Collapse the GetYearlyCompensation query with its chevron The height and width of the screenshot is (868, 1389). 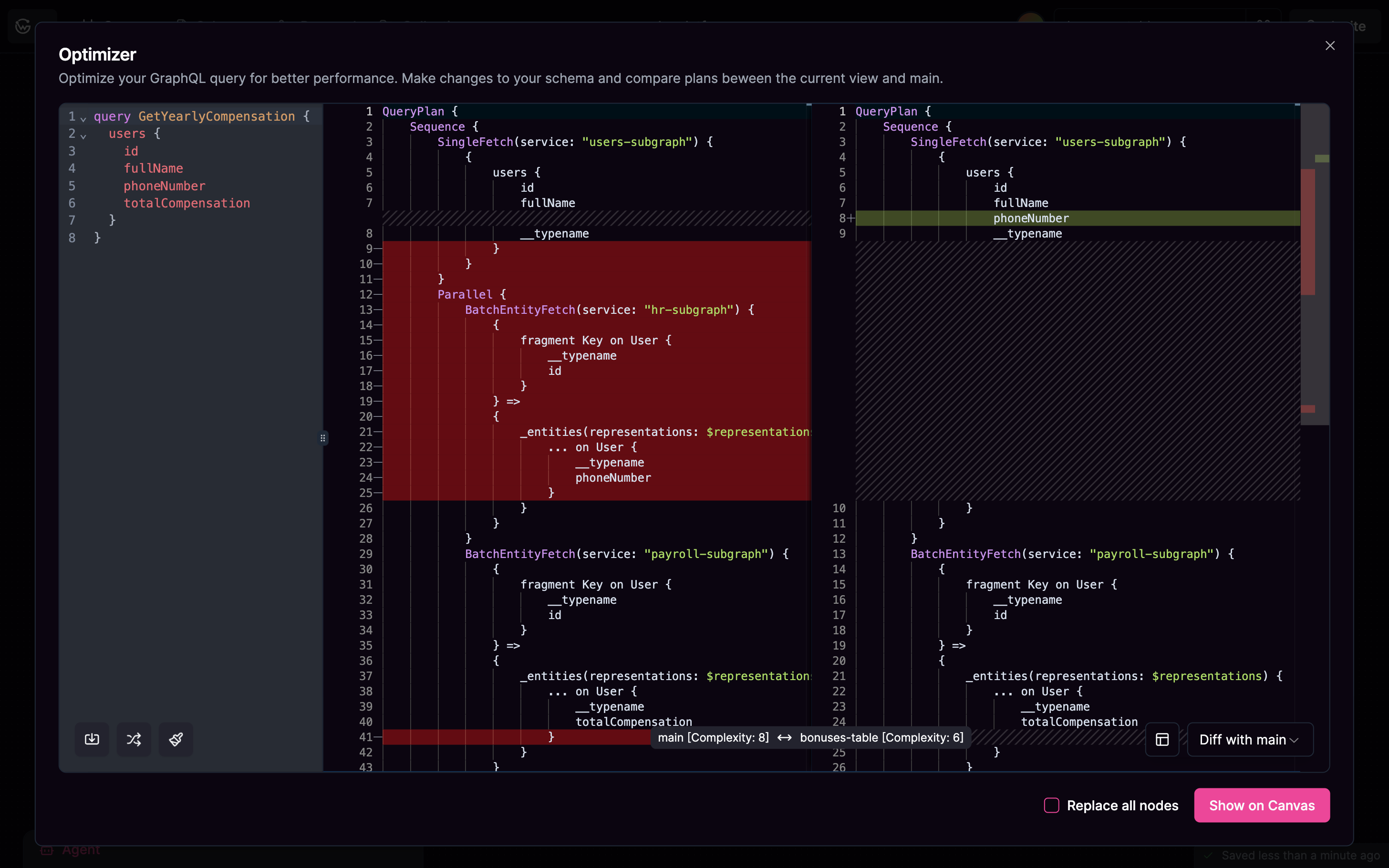(x=84, y=119)
